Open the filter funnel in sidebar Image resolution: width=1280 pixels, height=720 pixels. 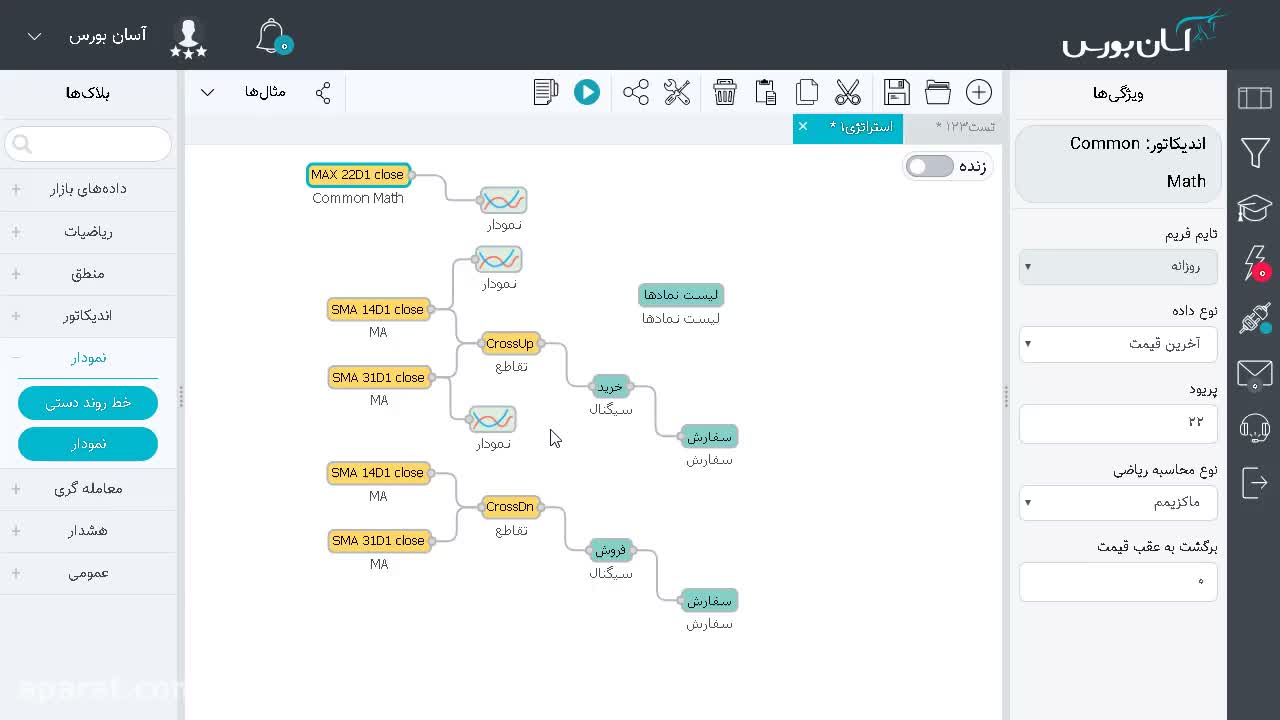tap(1255, 153)
